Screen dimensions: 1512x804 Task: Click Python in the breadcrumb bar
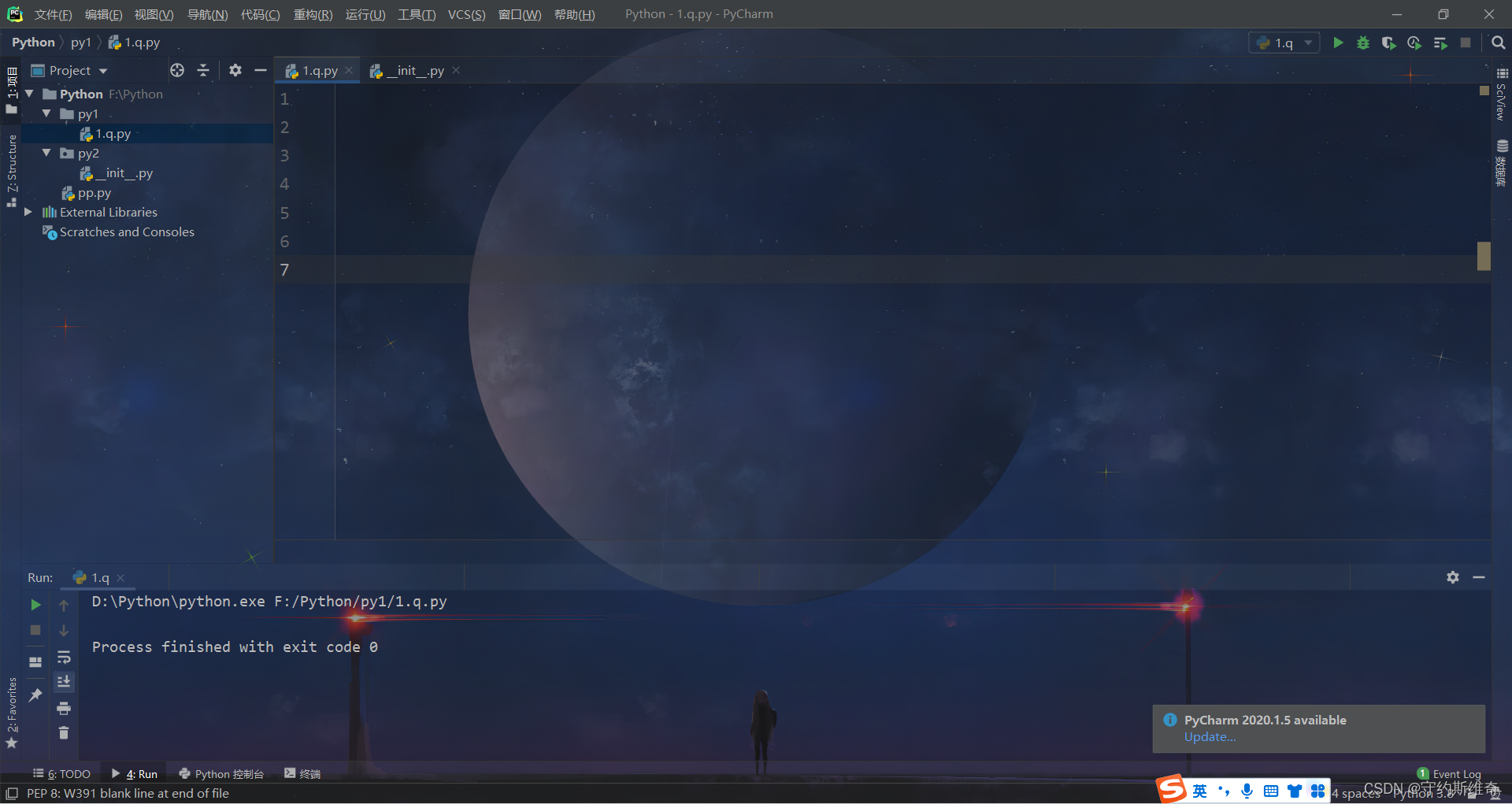[x=33, y=43]
